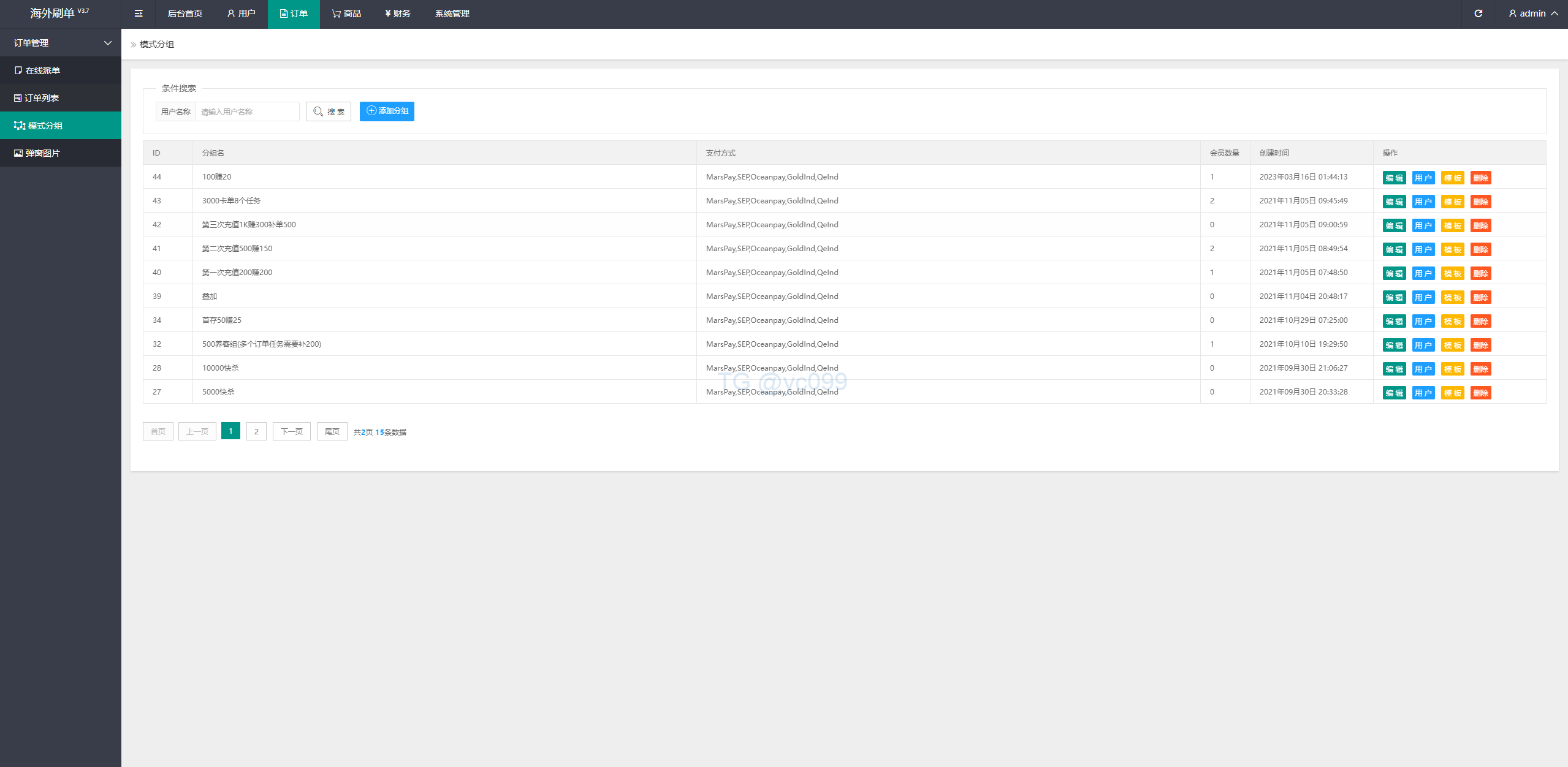Open 订单列表 sidebar item
The height and width of the screenshot is (767, 1568).
[x=41, y=98]
